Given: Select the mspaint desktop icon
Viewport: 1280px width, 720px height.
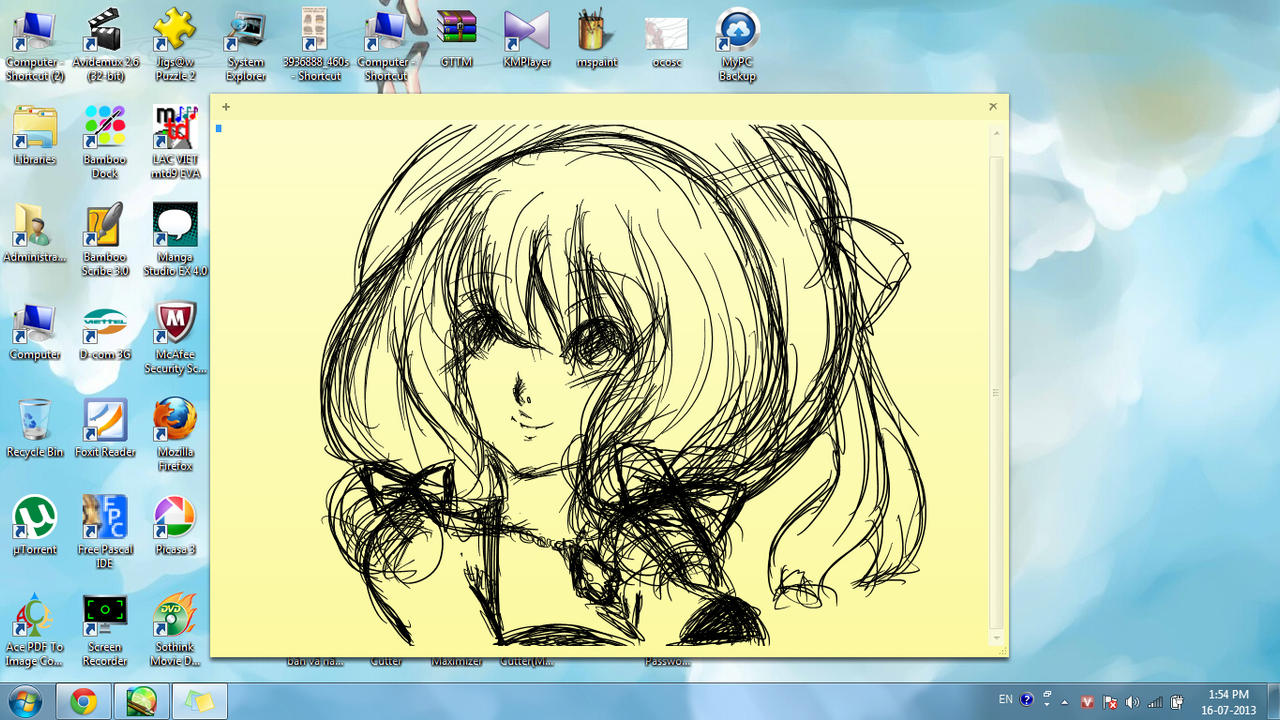Looking at the screenshot, I should 597,40.
